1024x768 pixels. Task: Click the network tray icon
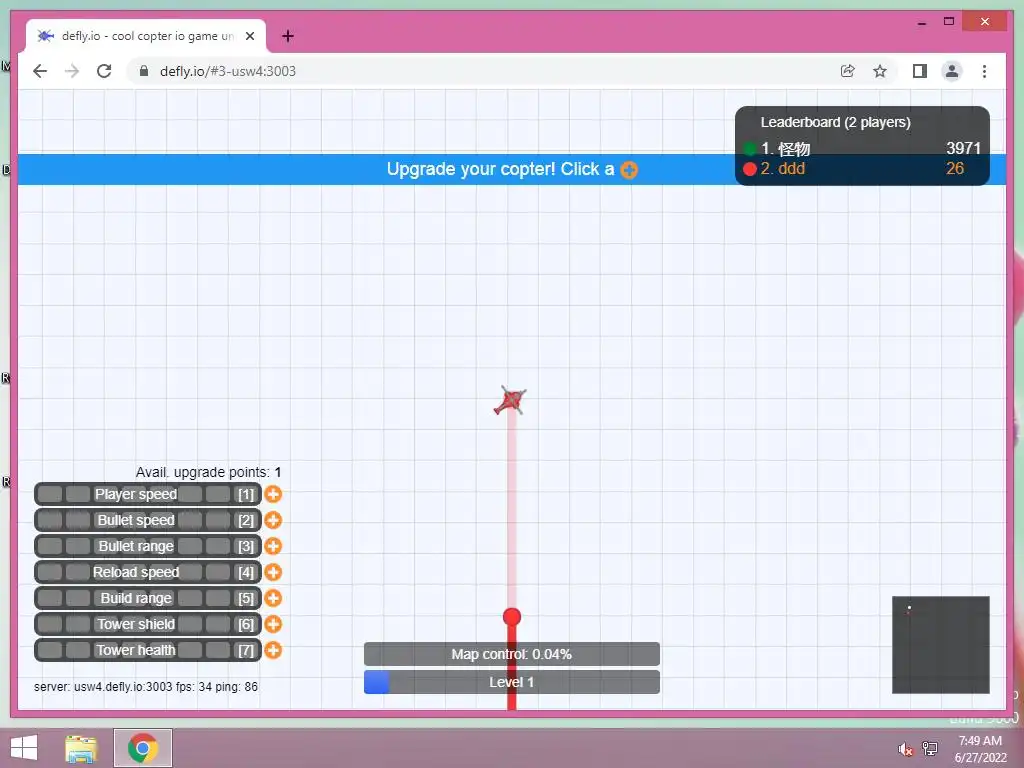click(930, 748)
